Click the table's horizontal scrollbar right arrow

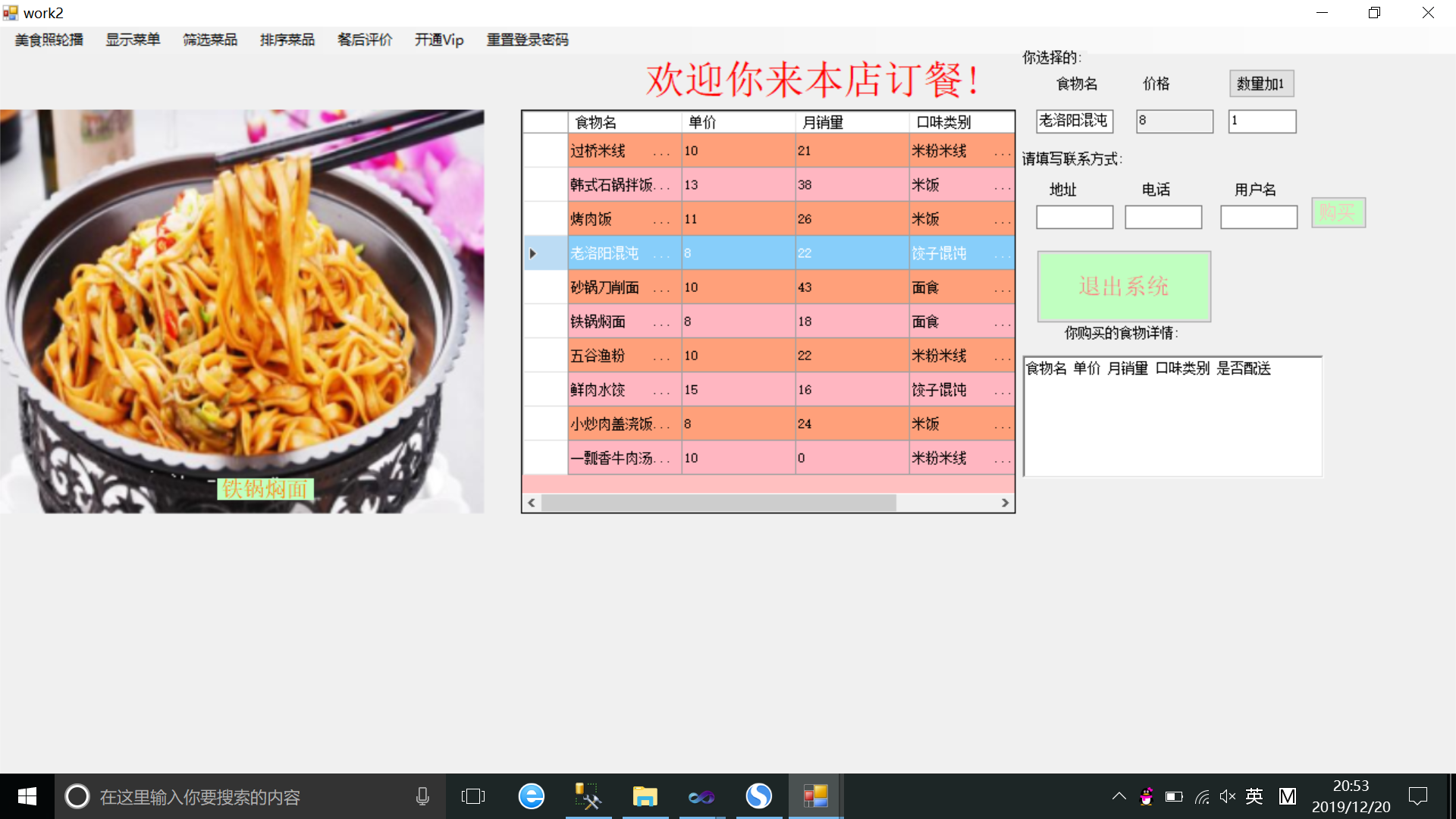1005,503
